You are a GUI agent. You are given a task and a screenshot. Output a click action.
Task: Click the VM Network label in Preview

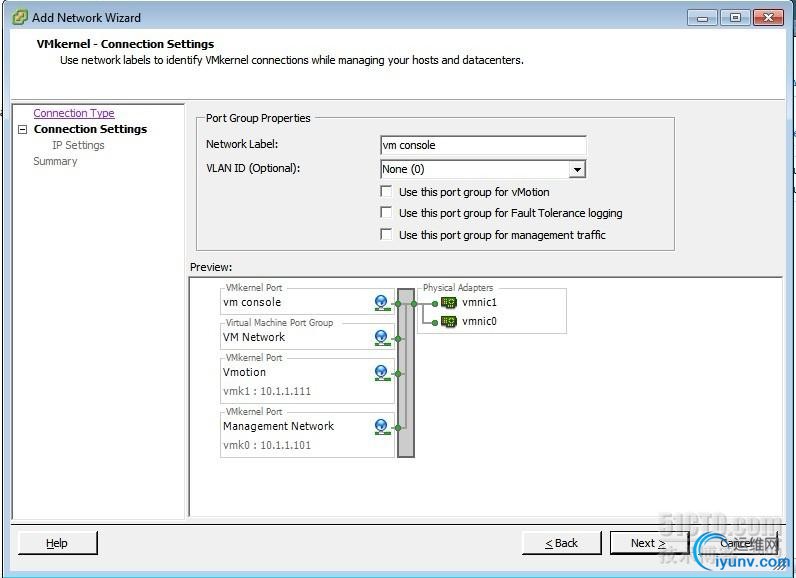coord(254,337)
